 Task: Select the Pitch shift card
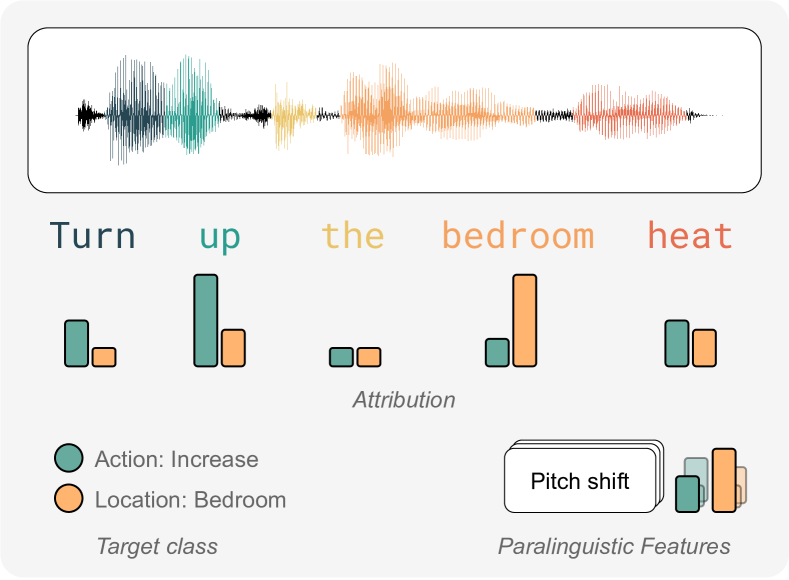[x=580, y=482]
